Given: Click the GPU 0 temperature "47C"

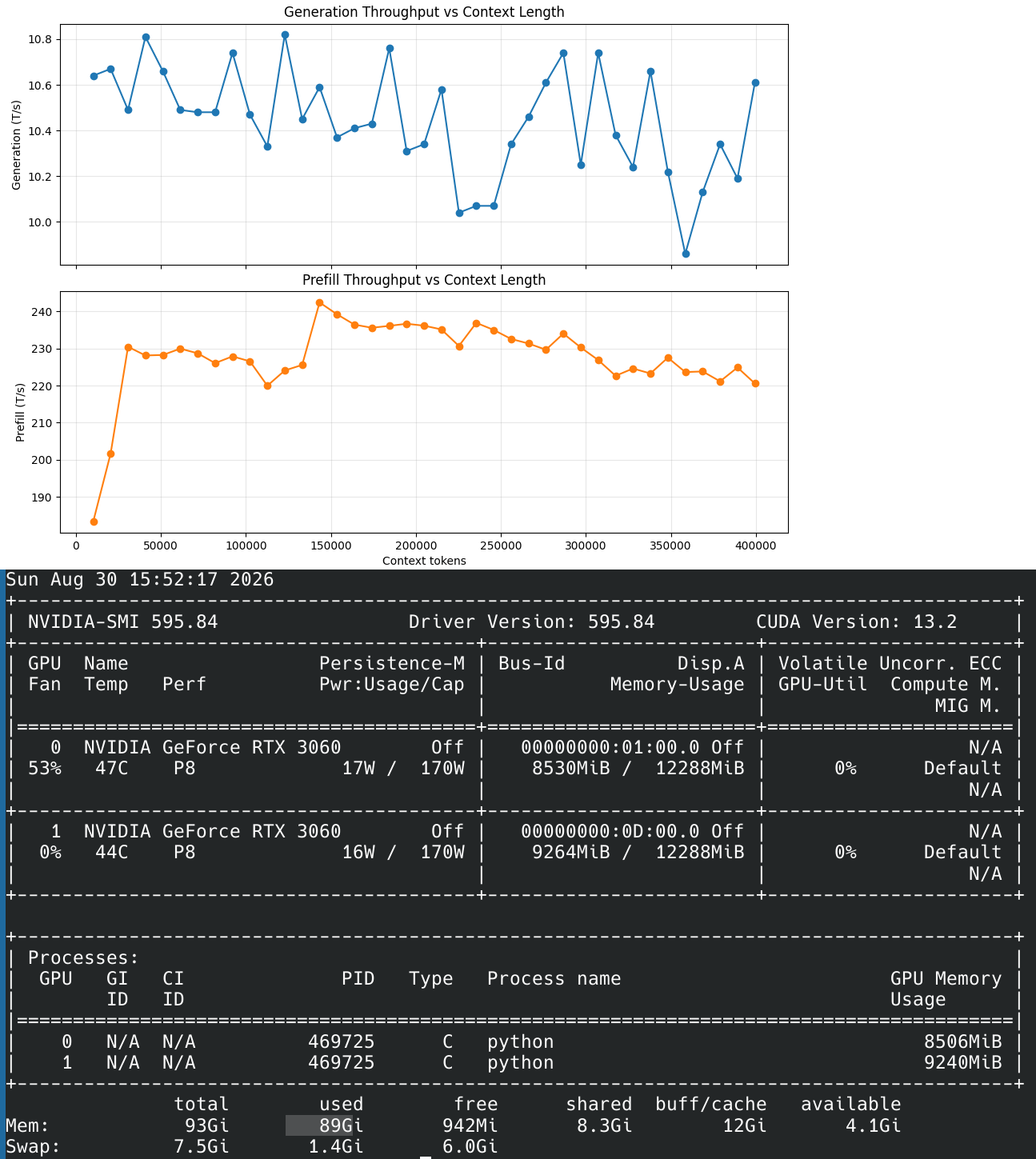Looking at the screenshot, I should click(x=112, y=769).
